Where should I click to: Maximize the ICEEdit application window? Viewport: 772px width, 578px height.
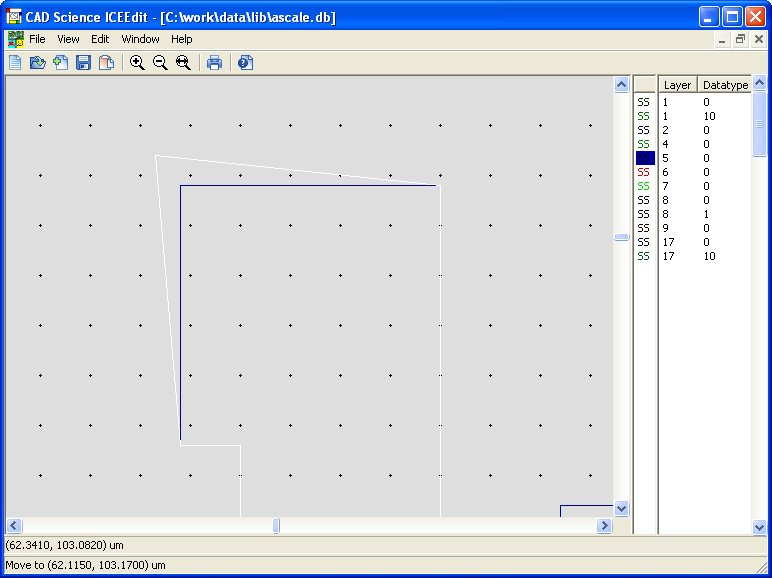pyautogui.click(x=732, y=17)
